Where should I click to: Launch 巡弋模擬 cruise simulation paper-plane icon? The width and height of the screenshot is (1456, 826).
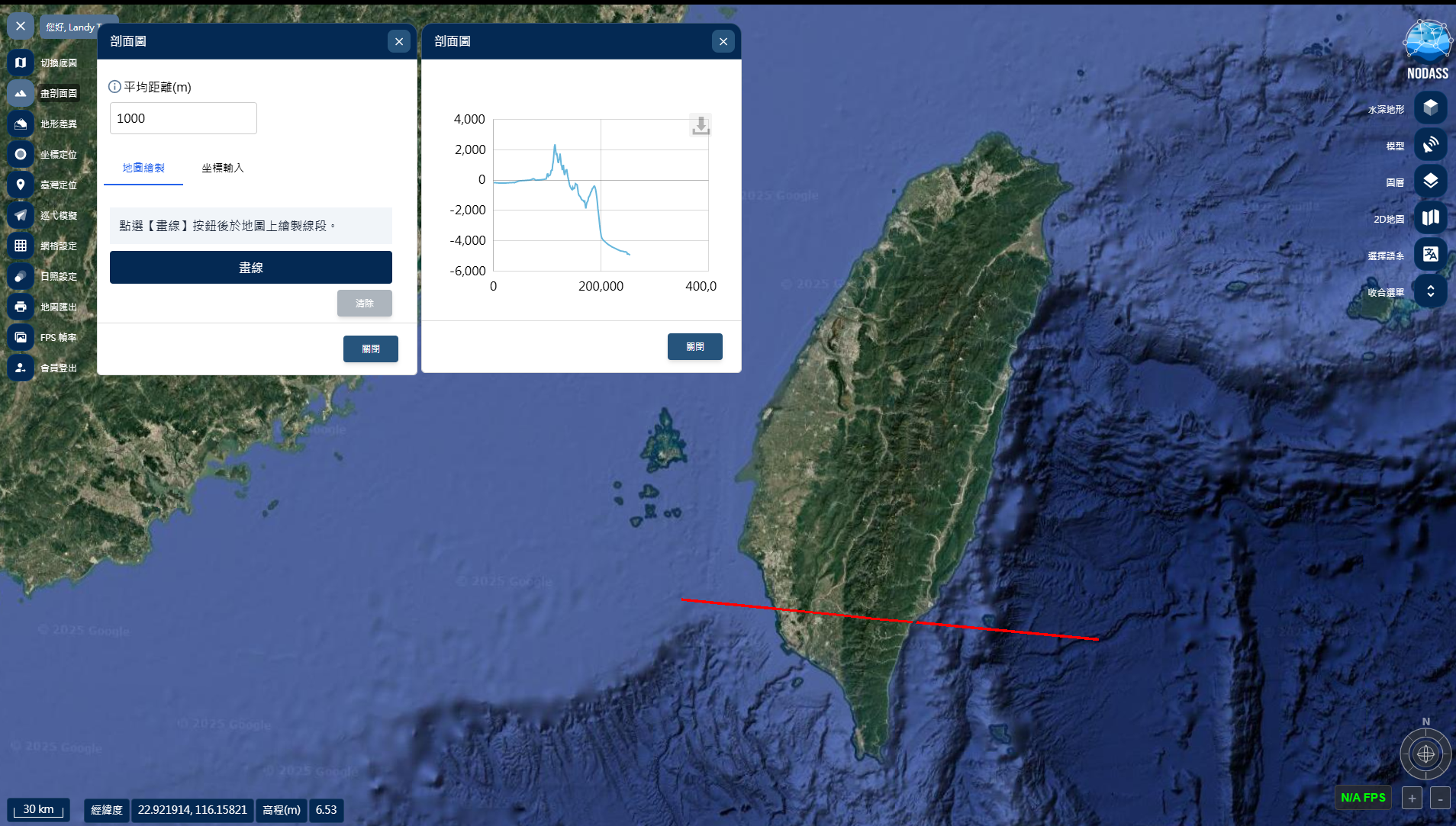tap(21, 215)
